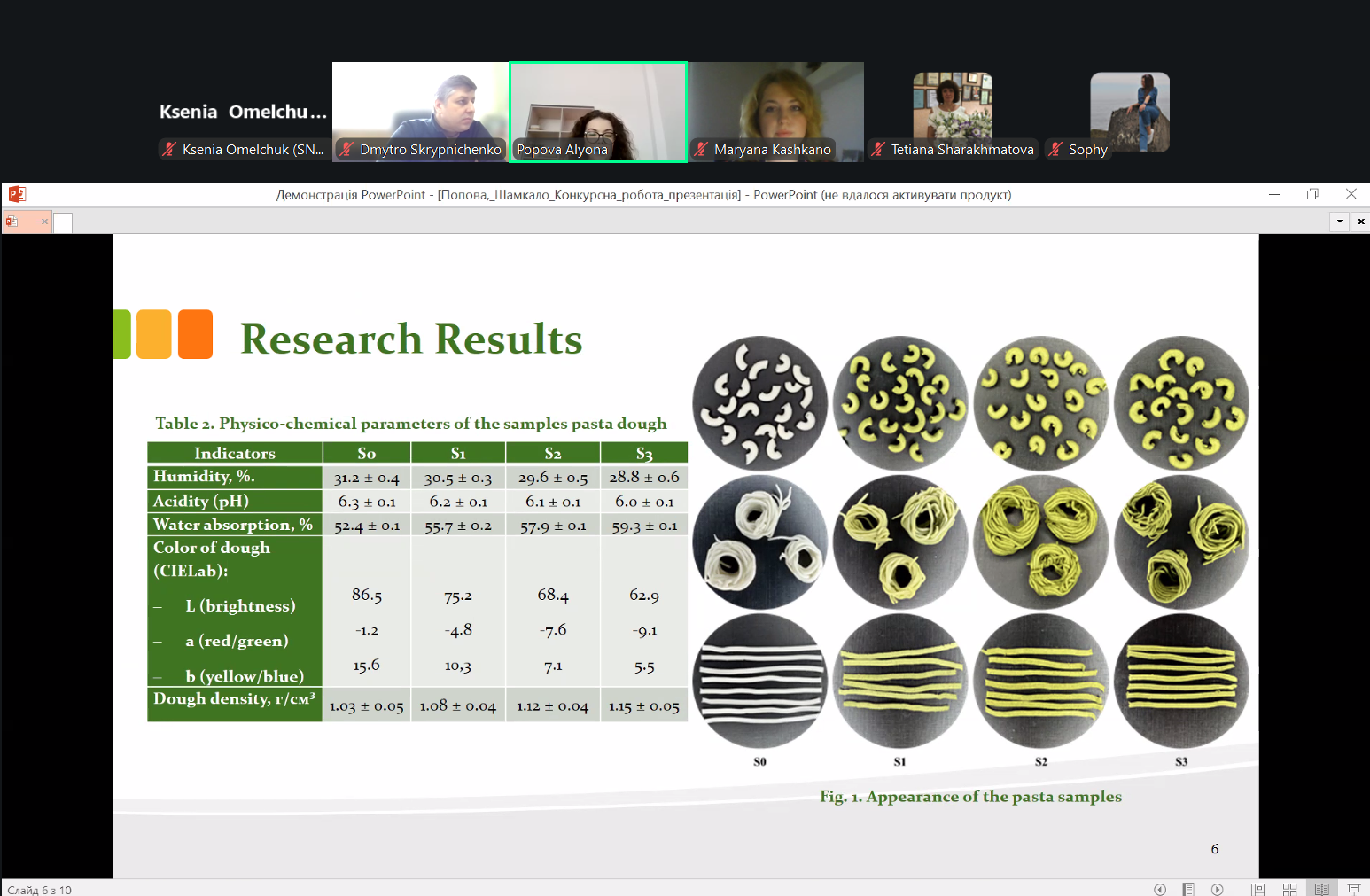Switch to Normal view in status bar
The image size is (1370, 896).
pos(1257,889)
